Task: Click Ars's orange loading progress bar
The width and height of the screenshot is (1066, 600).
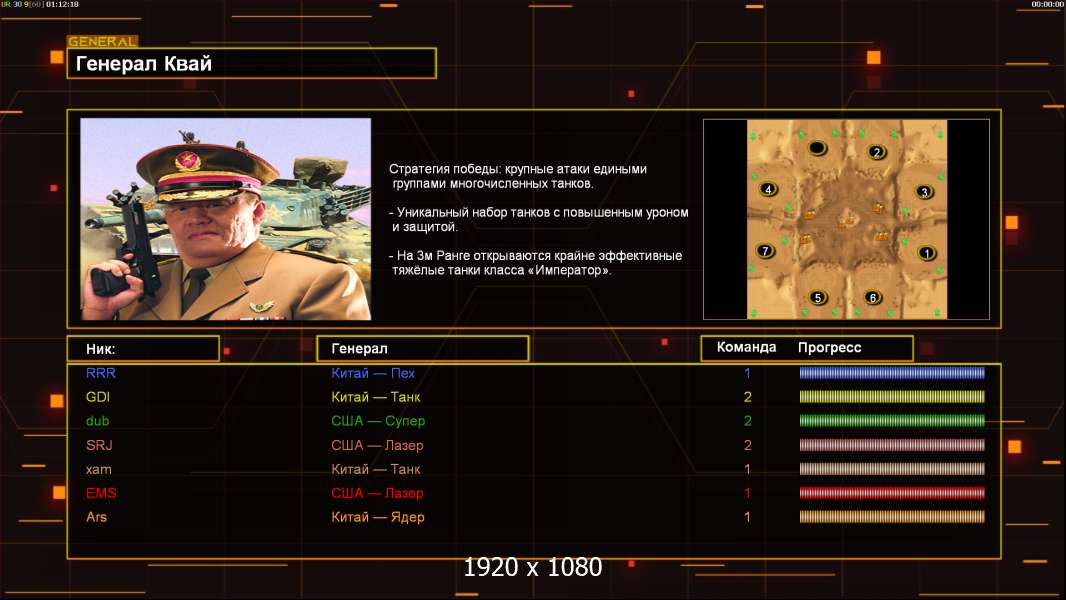Action: [x=892, y=517]
